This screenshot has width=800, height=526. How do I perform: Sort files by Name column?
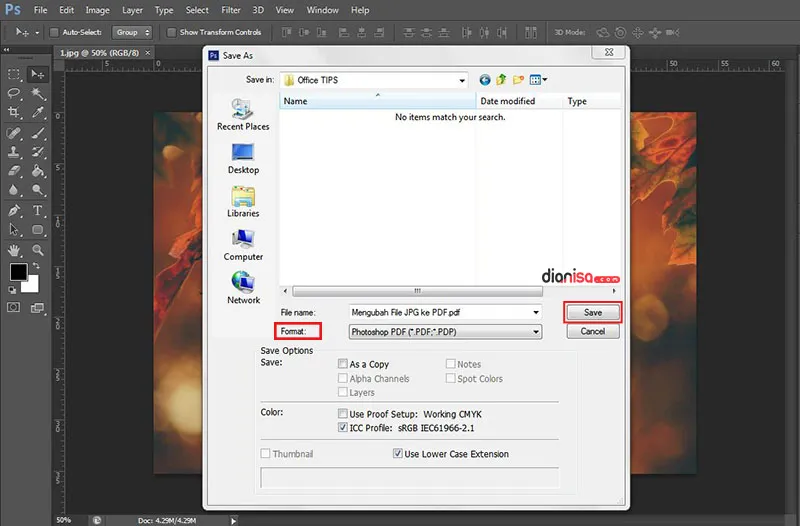coord(377,101)
